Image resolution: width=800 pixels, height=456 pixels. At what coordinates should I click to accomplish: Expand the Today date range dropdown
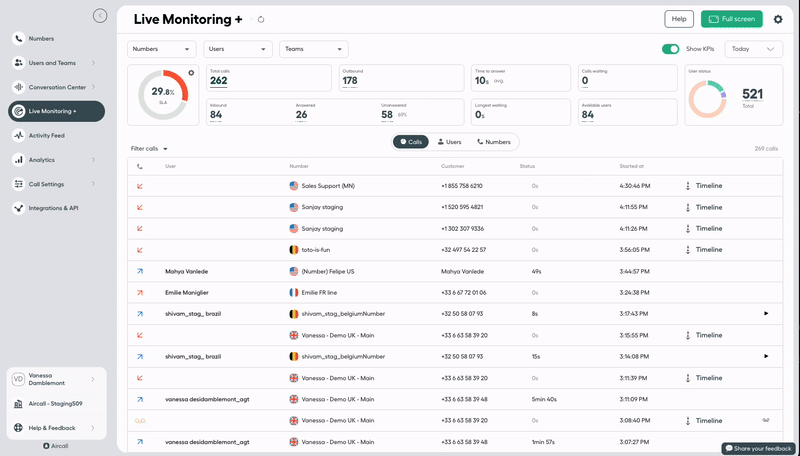pos(754,49)
